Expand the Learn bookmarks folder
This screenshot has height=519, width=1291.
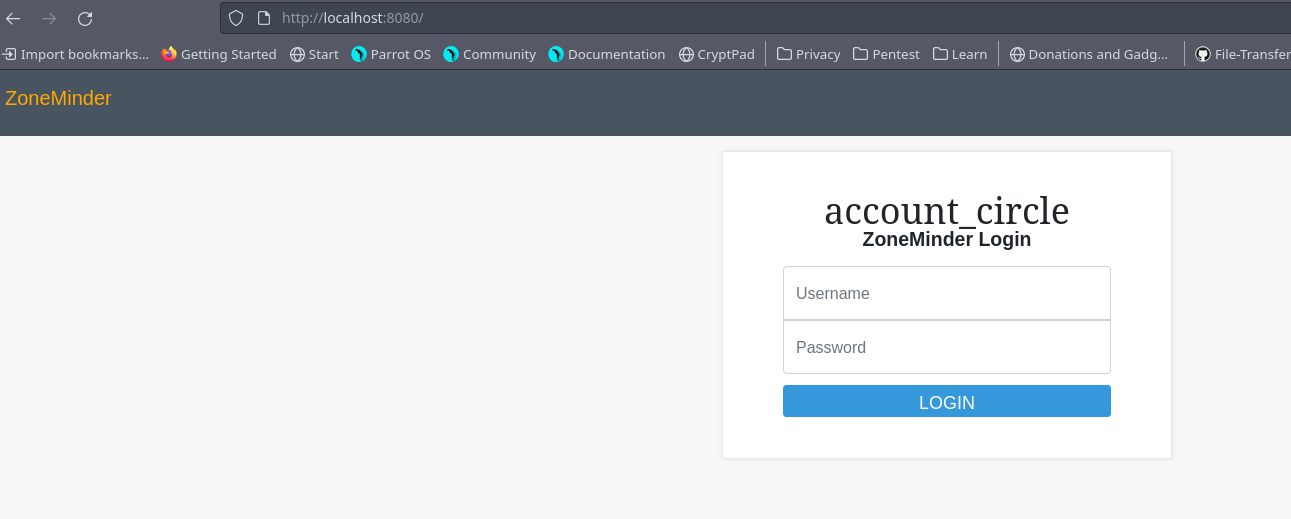point(960,54)
